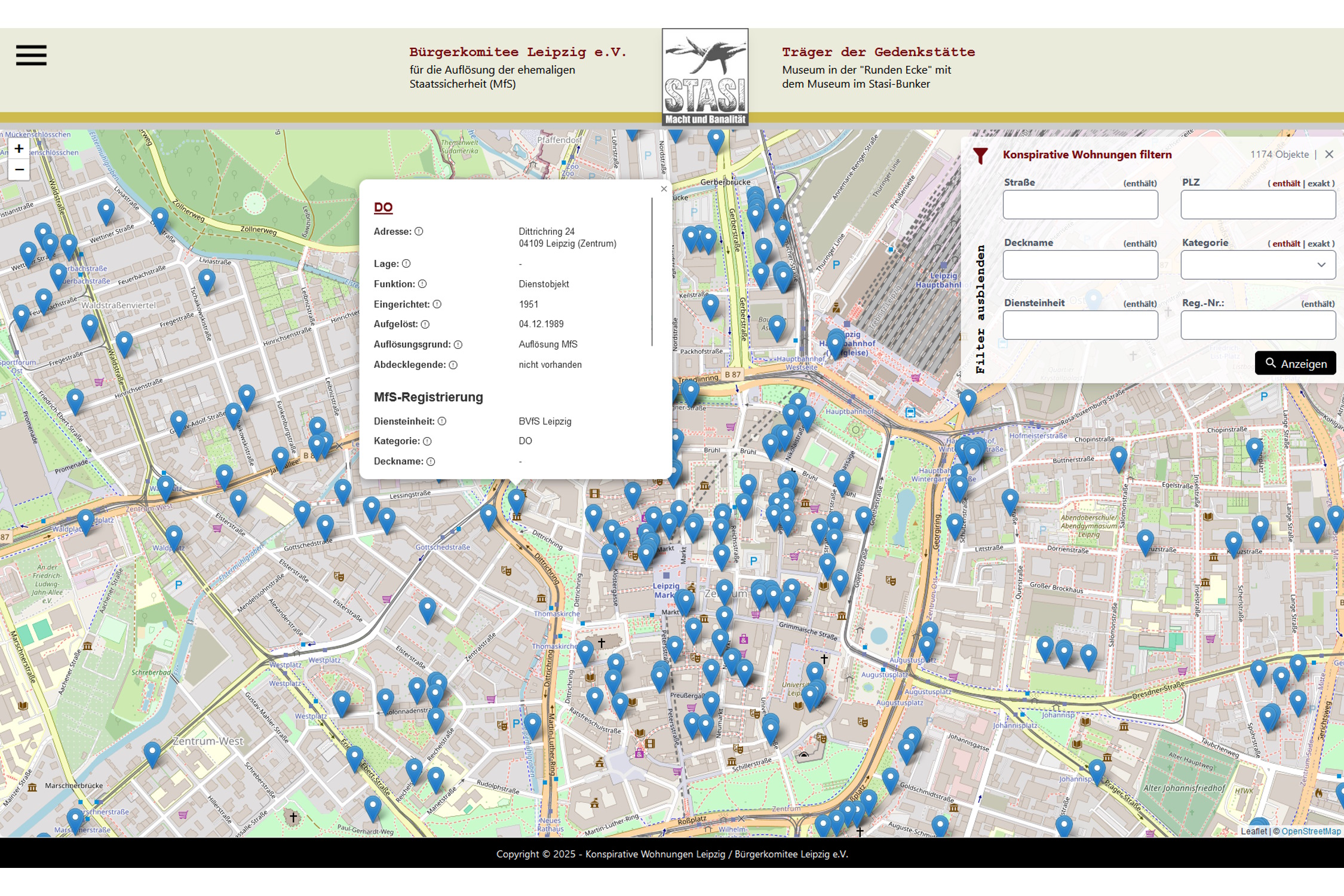Click info icon beside Auflösungsgrund
Viewport: 1344px width, 896px height.
pyautogui.click(x=458, y=345)
